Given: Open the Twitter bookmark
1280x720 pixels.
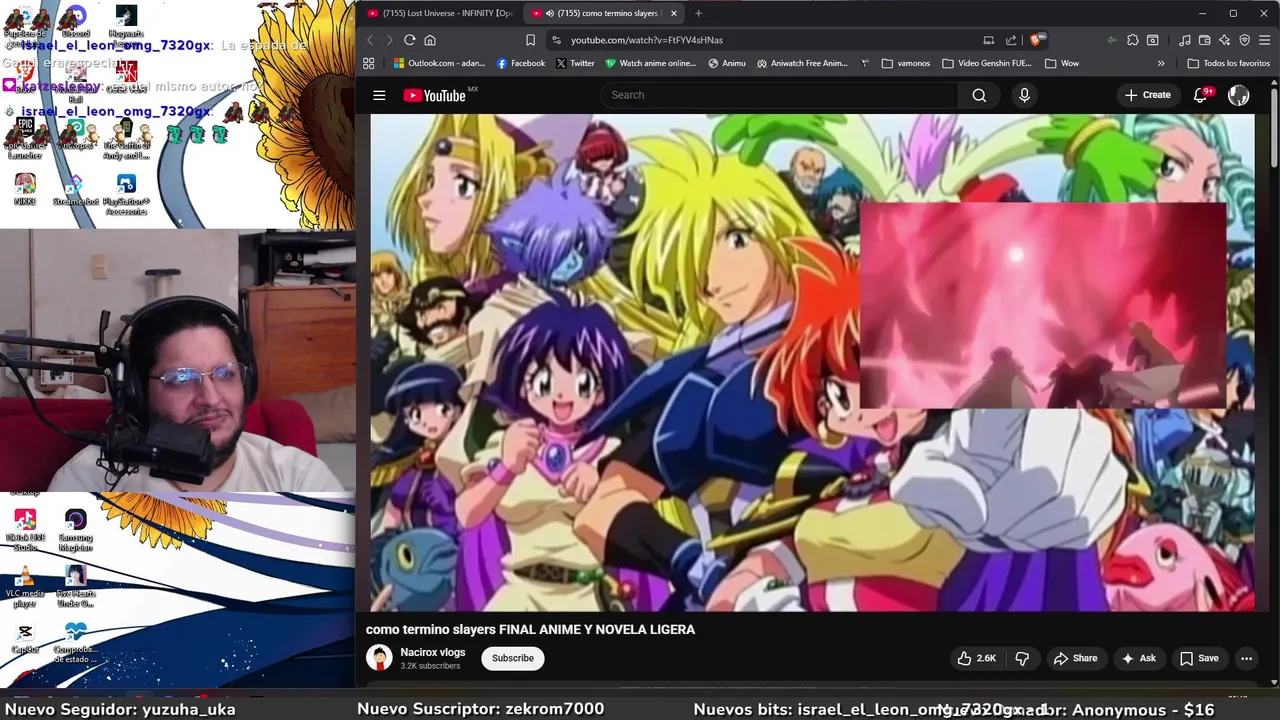Looking at the screenshot, I should [575, 63].
